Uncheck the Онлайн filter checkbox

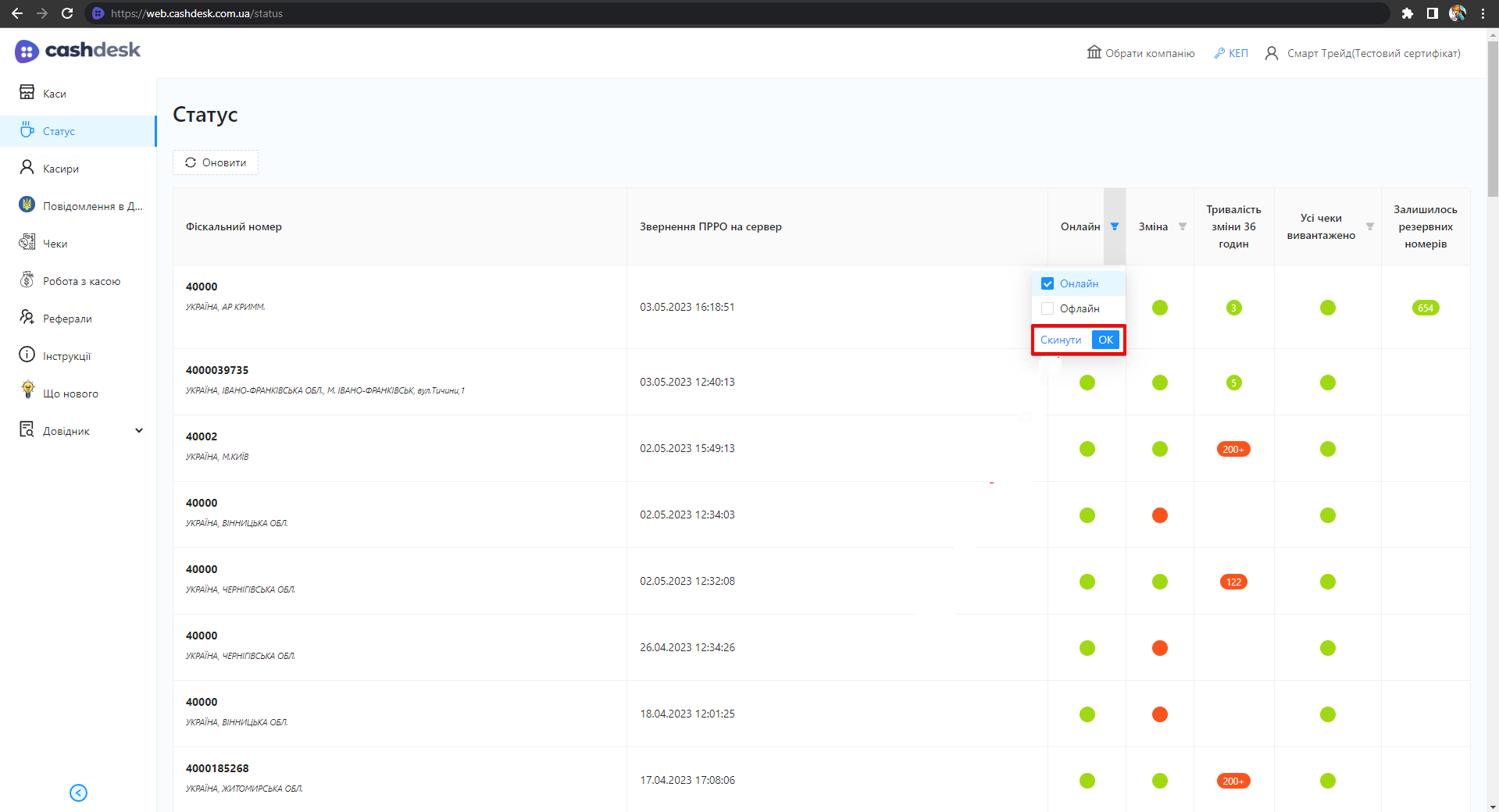click(1048, 283)
